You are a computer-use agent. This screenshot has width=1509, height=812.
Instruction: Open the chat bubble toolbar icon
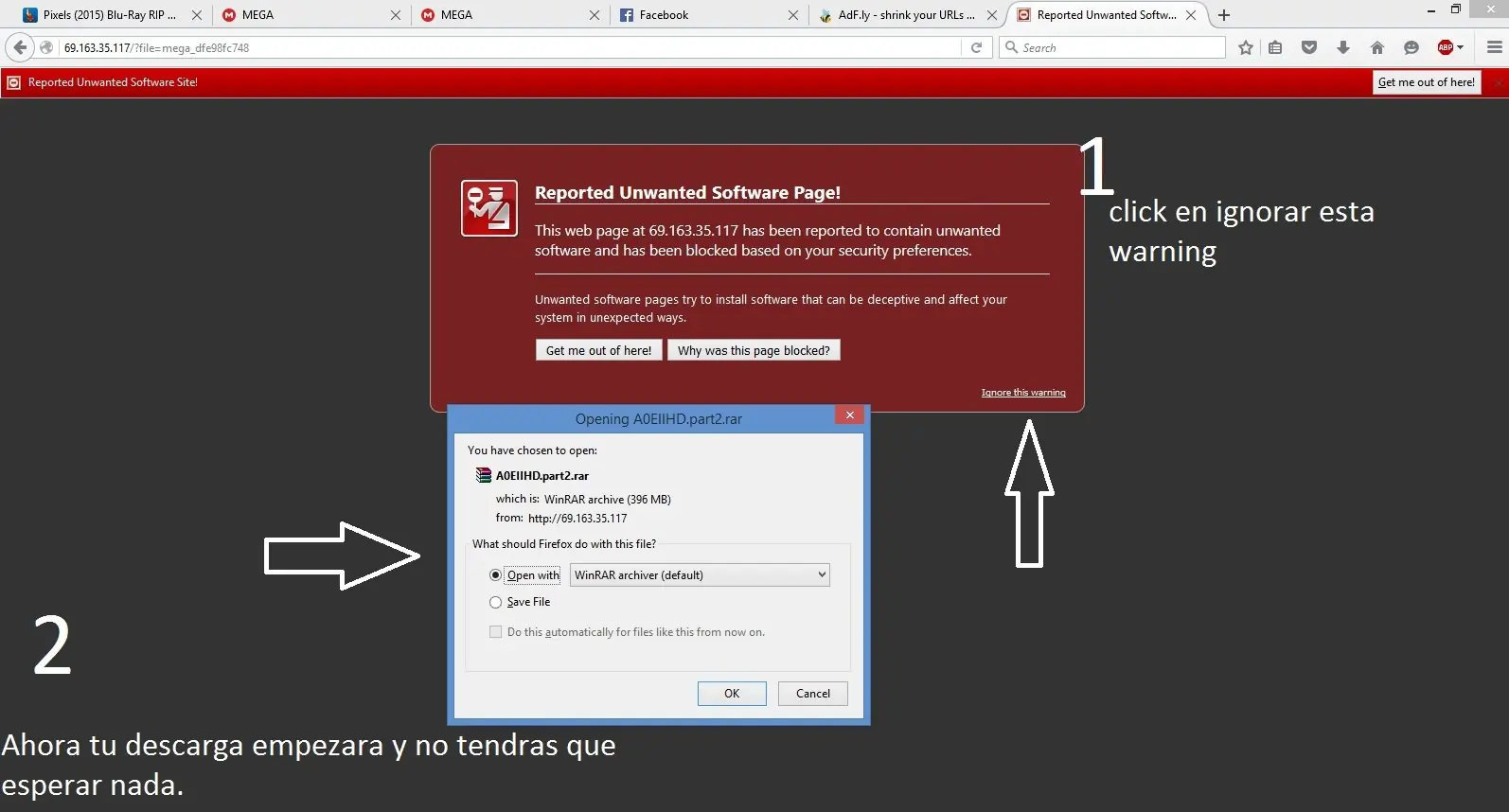1411,47
